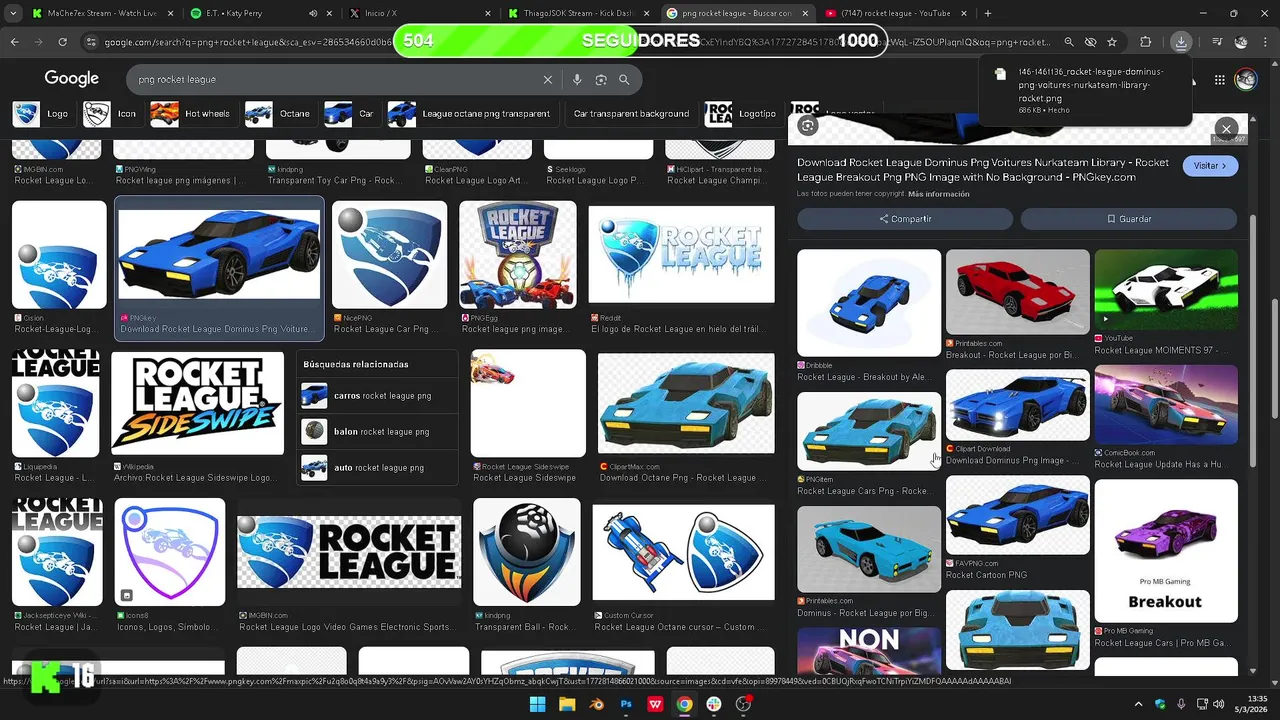Filter results by Icon chip
This screenshot has width=1280, height=720.
point(111,114)
